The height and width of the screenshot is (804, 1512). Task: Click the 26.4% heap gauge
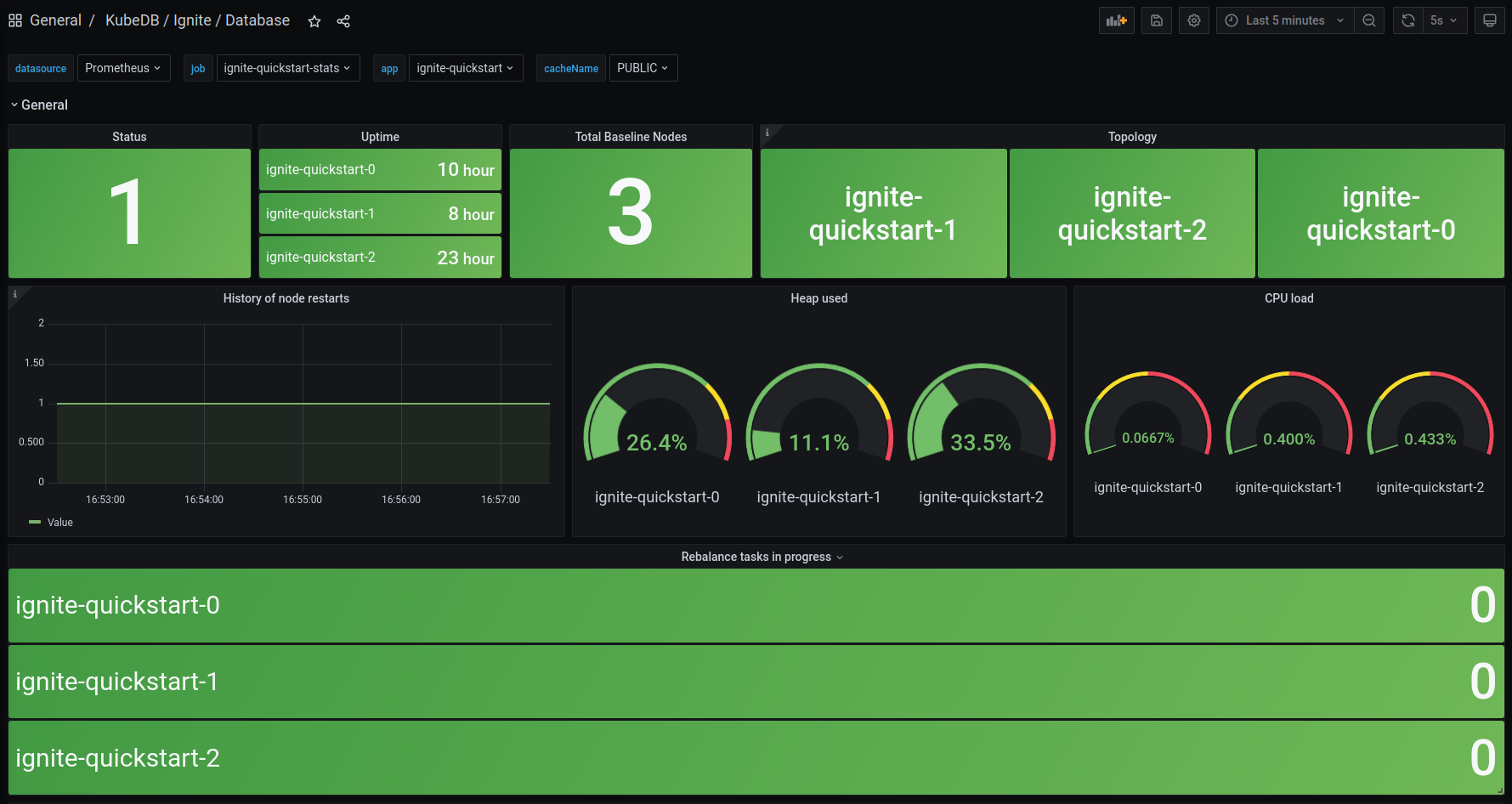(657, 414)
